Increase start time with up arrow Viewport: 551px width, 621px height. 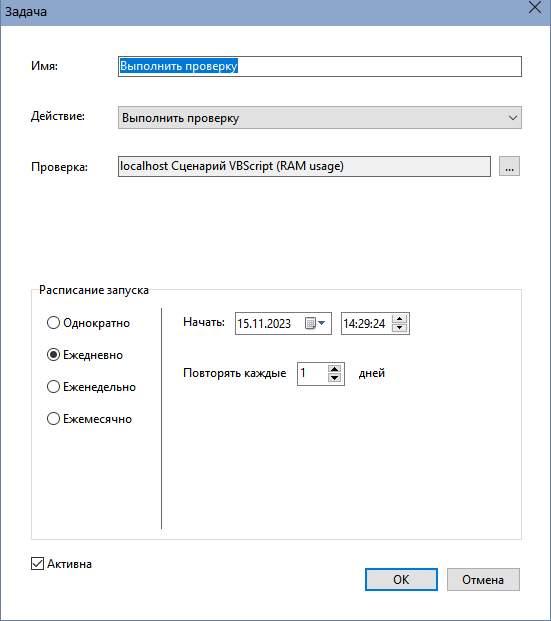pyautogui.click(x=399, y=319)
